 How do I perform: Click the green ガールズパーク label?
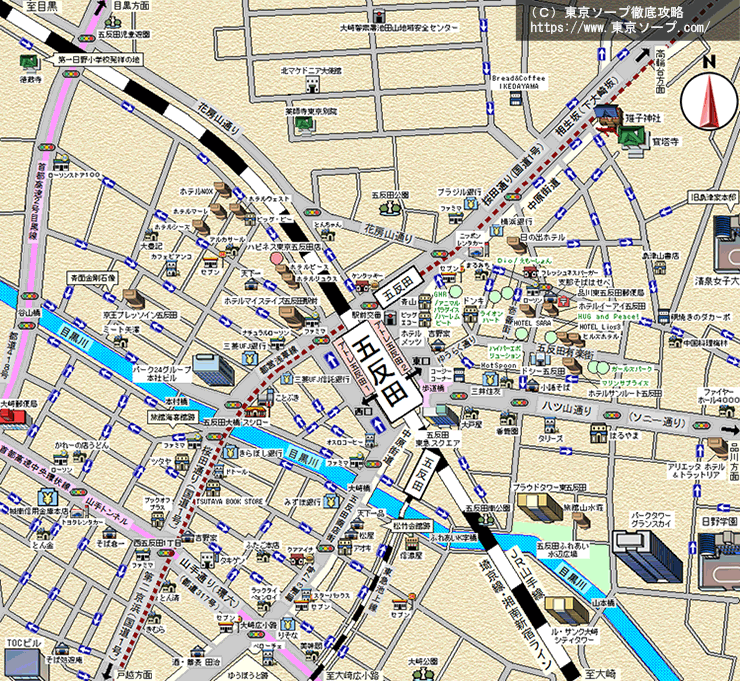click(x=631, y=369)
